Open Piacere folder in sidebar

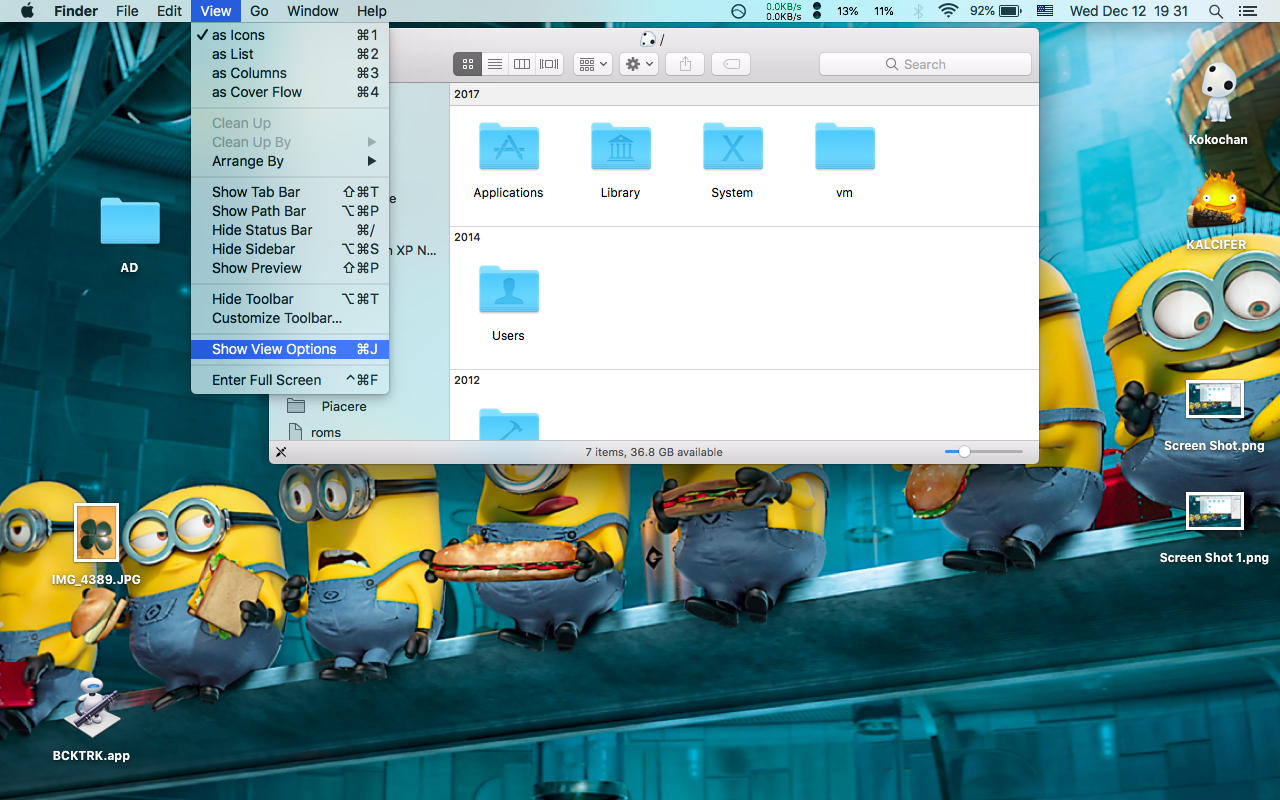pos(344,406)
